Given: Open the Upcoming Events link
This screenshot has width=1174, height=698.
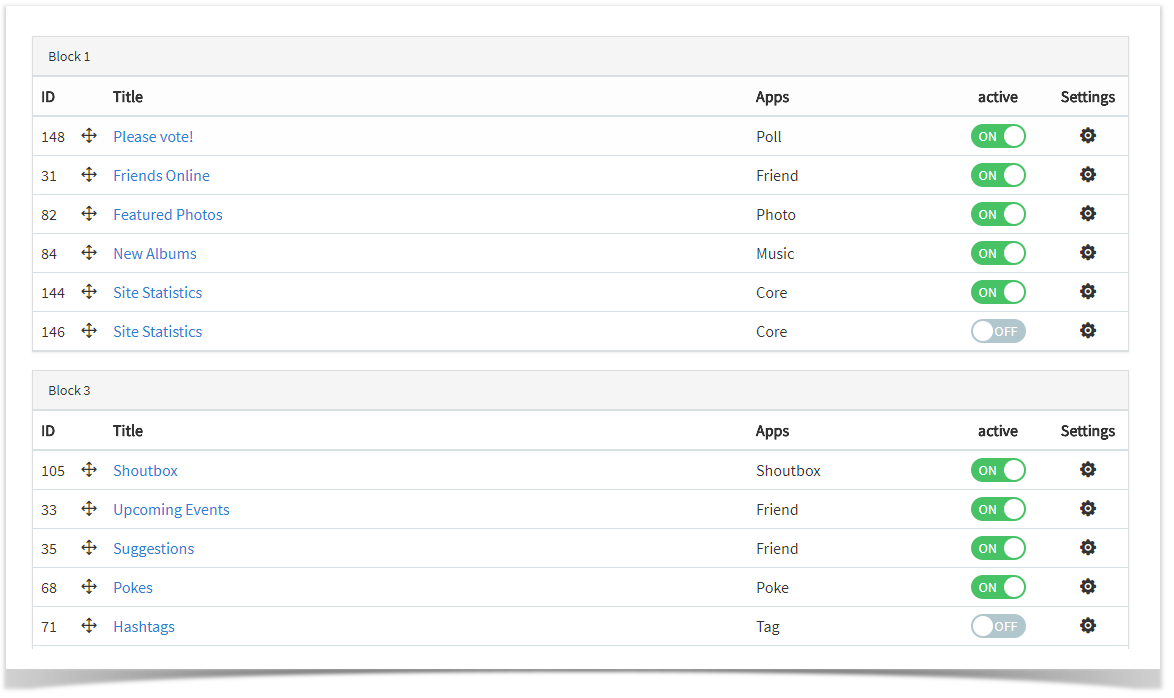Looking at the screenshot, I should click(171, 509).
